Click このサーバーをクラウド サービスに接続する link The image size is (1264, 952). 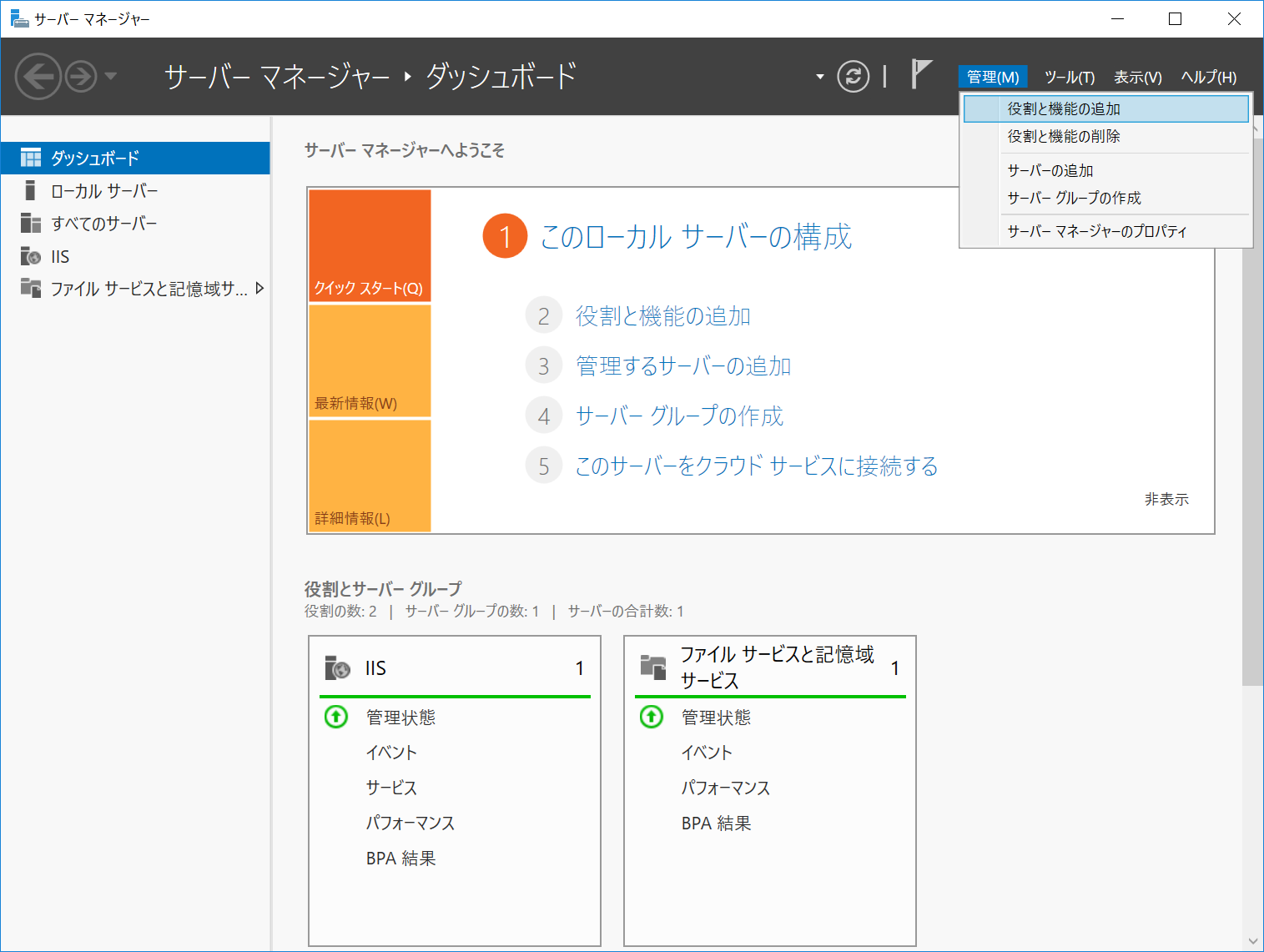point(757,466)
